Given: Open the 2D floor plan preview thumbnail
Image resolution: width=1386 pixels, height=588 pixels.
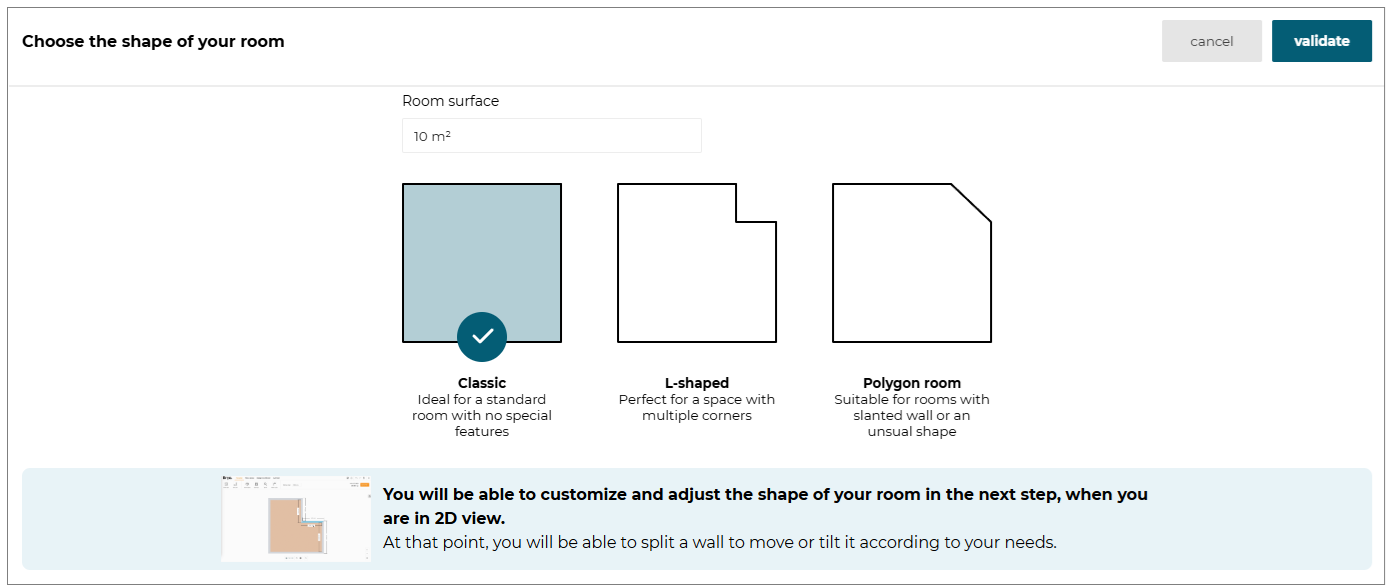Looking at the screenshot, I should point(295,517).
